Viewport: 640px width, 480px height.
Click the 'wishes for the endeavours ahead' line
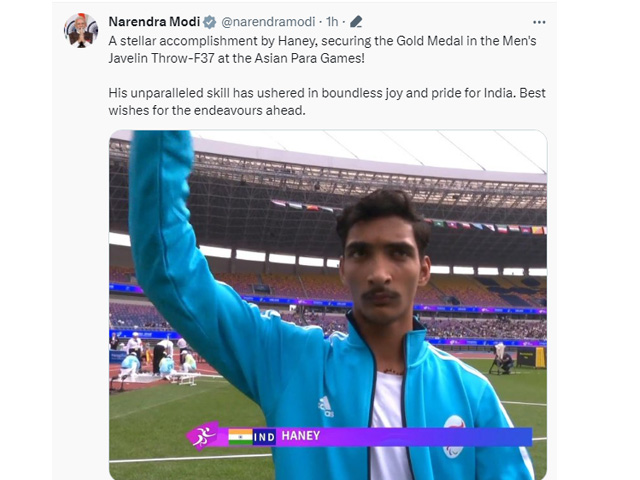pos(207,111)
